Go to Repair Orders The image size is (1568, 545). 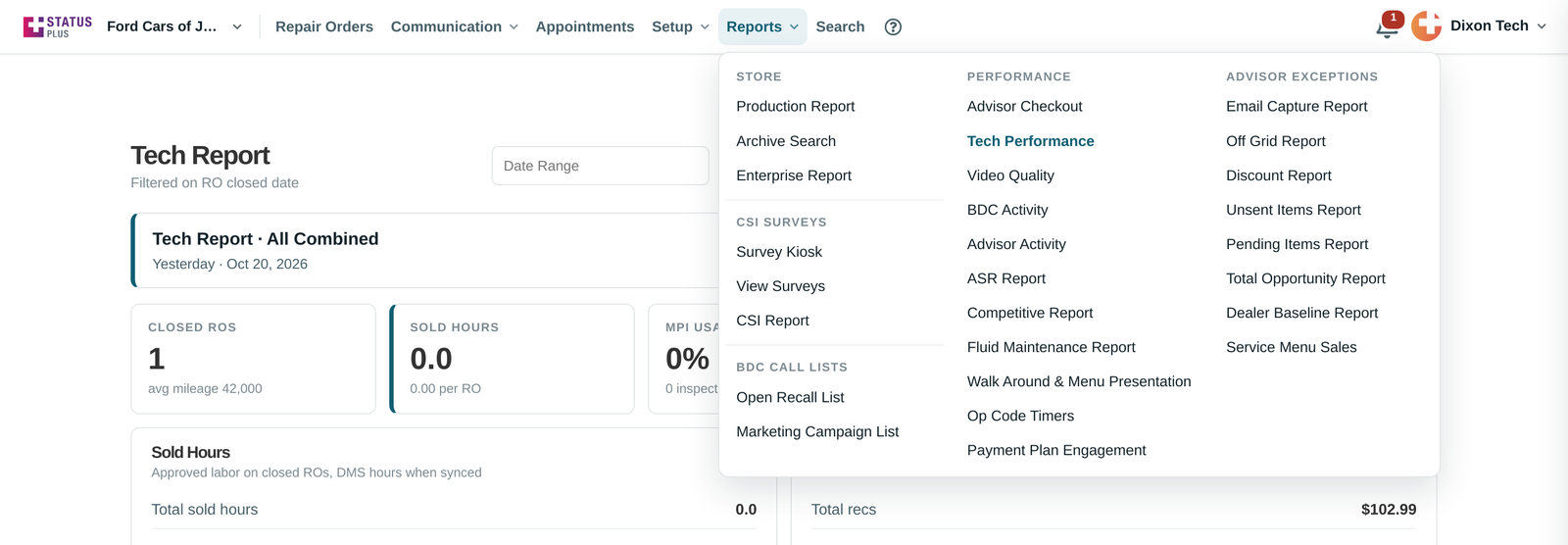pyautogui.click(x=324, y=26)
